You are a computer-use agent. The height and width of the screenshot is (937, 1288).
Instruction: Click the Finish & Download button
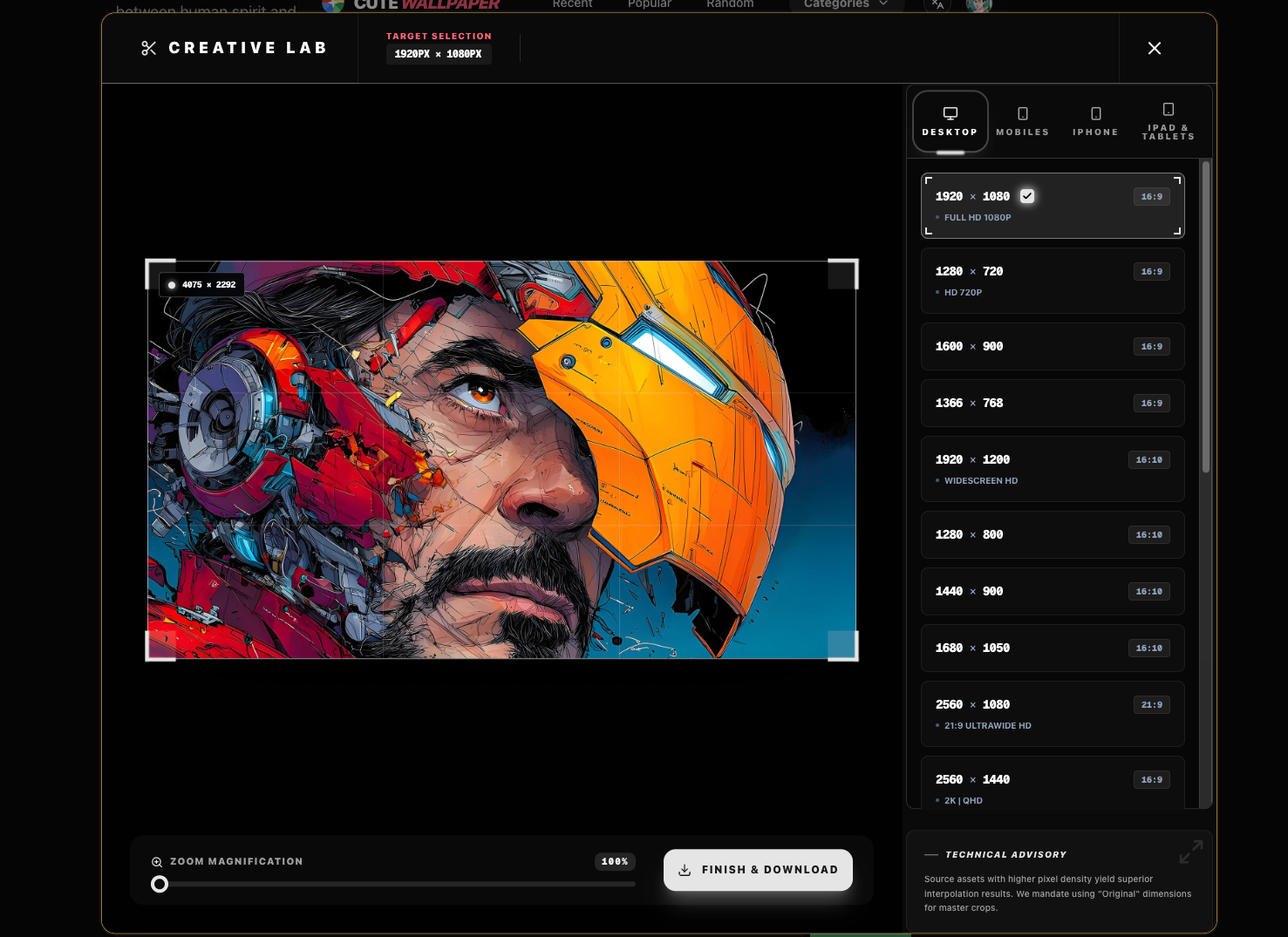tap(758, 869)
